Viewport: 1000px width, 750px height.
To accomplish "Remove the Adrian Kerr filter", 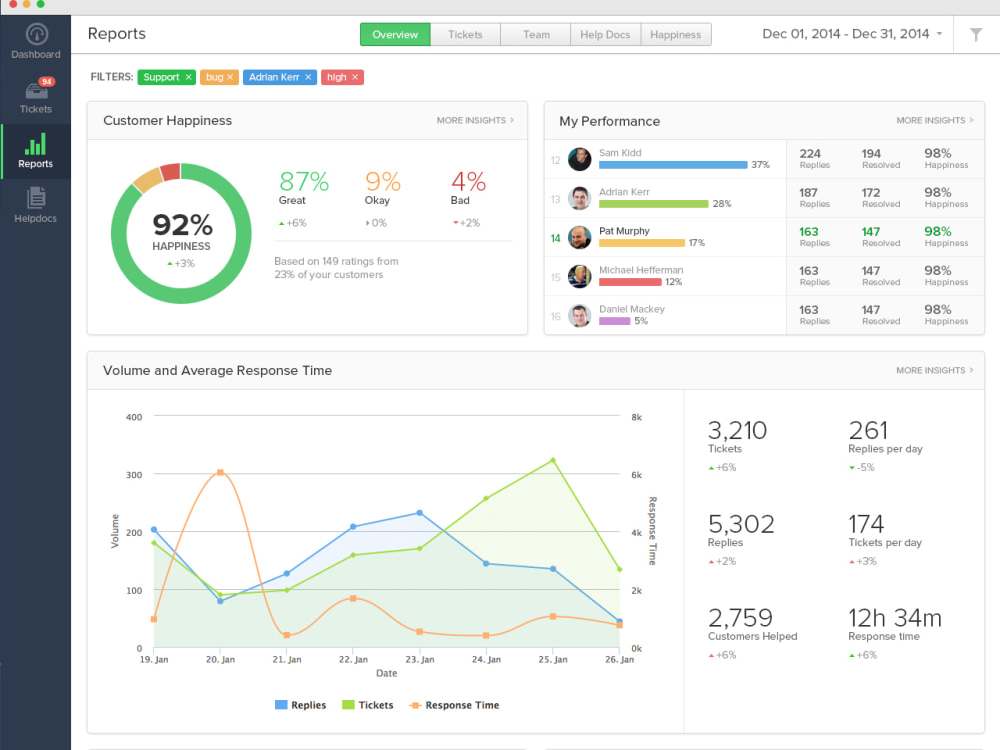I will click(306, 77).
